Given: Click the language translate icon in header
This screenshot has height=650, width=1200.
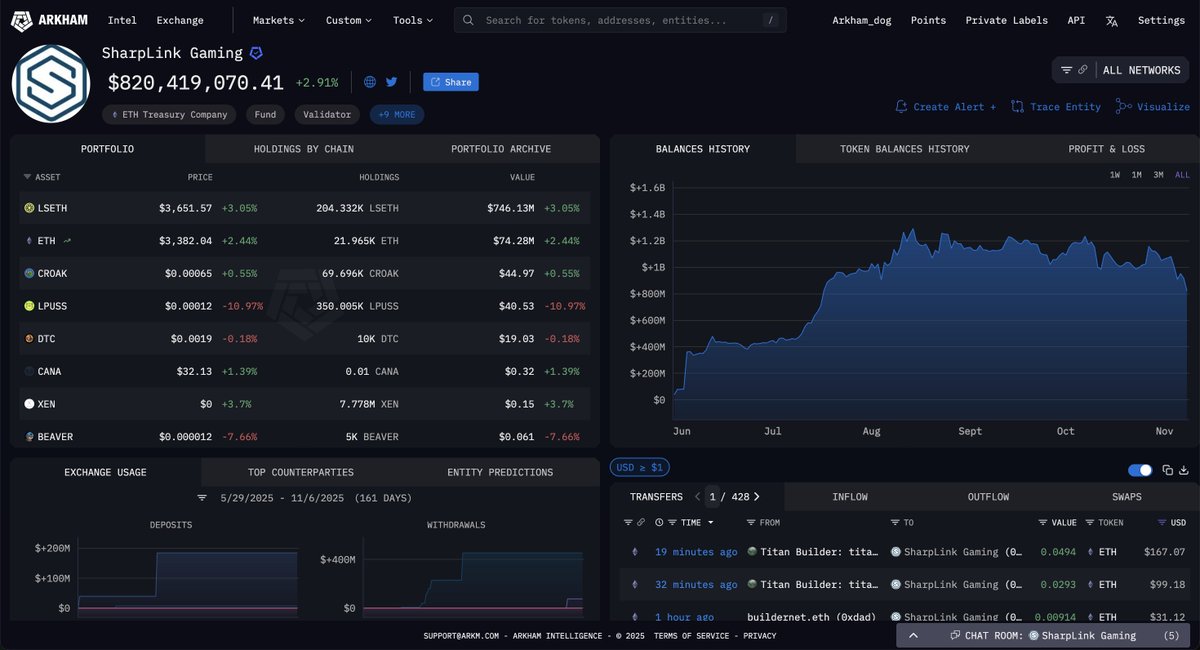Looking at the screenshot, I should pos(1112,20).
